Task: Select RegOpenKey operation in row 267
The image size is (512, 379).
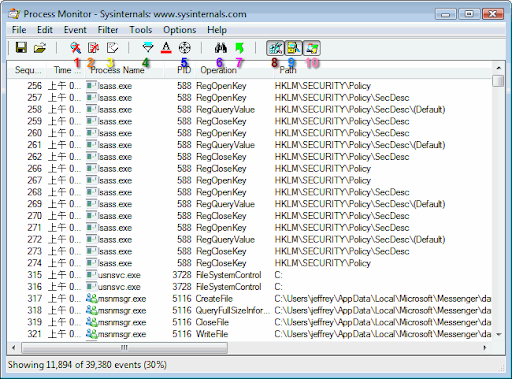Action: click(x=221, y=180)
